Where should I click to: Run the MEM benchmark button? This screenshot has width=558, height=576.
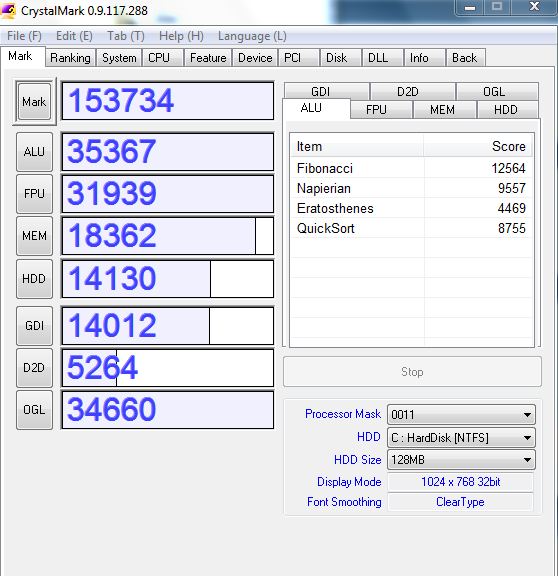click(x=35, y=236)
